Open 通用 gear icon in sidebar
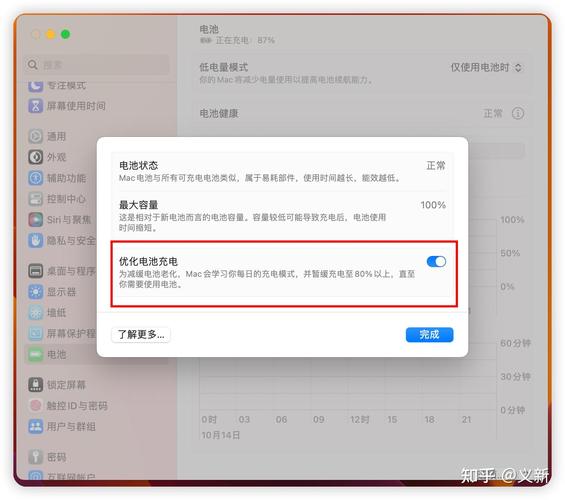 (36, 136)
